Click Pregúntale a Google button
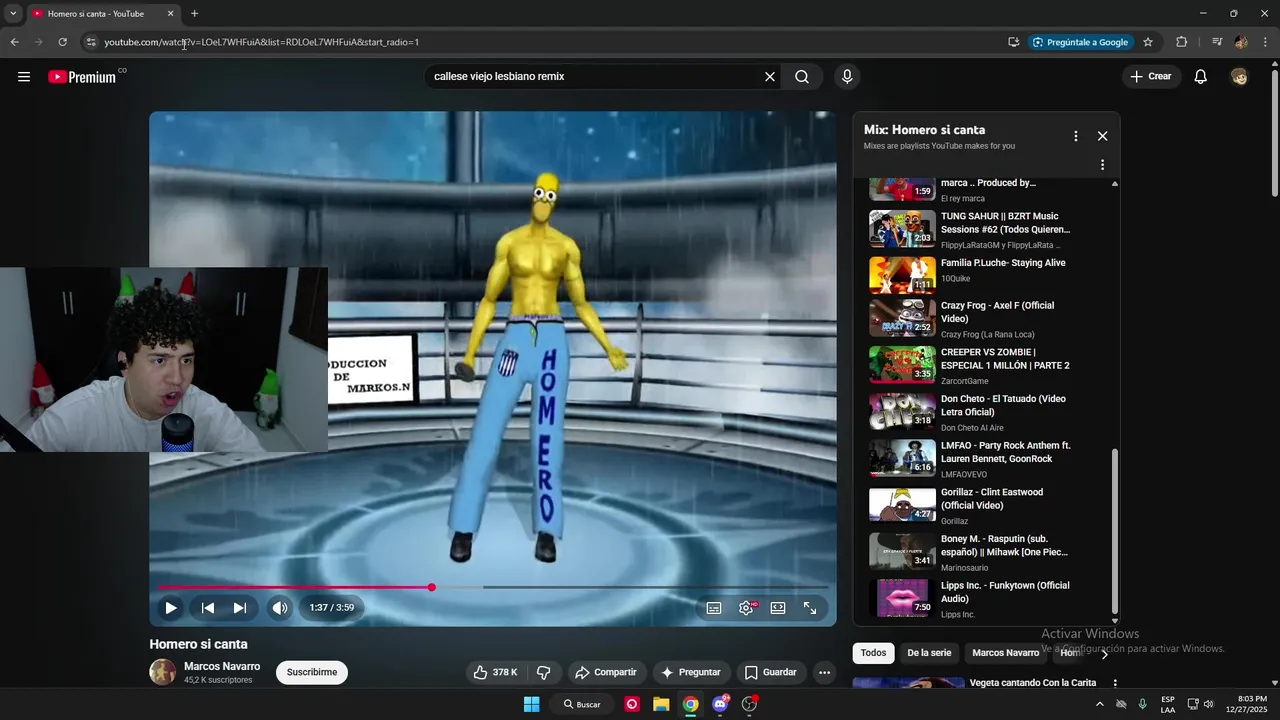Screen dimensions: 1280x720 click(x=1080, y=42)
